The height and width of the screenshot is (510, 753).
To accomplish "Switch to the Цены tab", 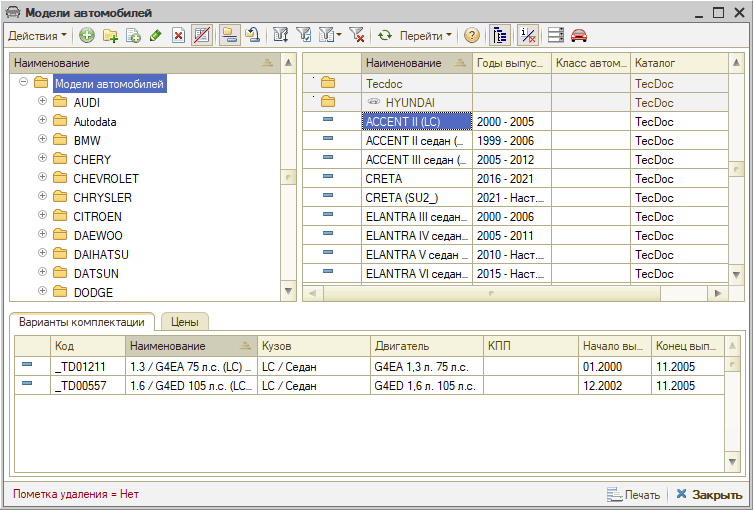I will [185, 322].
